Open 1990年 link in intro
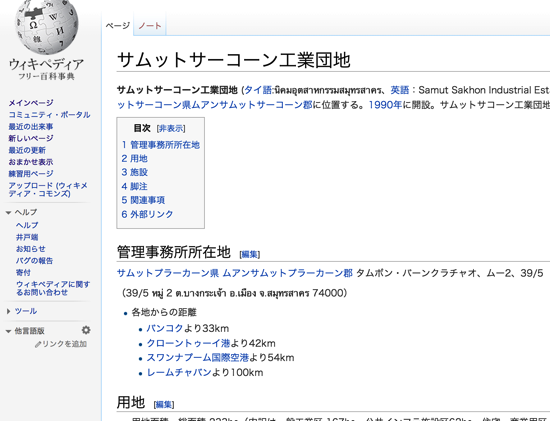The image size is (550, 421). click(385, 105)
